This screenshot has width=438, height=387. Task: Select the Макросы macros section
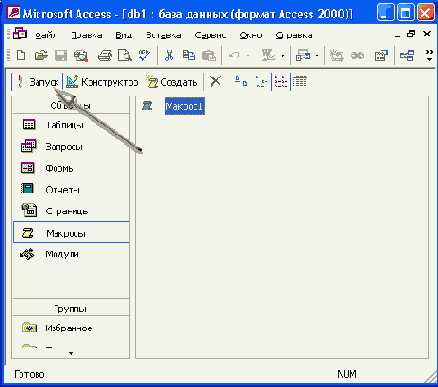click(x=71, y=232)
